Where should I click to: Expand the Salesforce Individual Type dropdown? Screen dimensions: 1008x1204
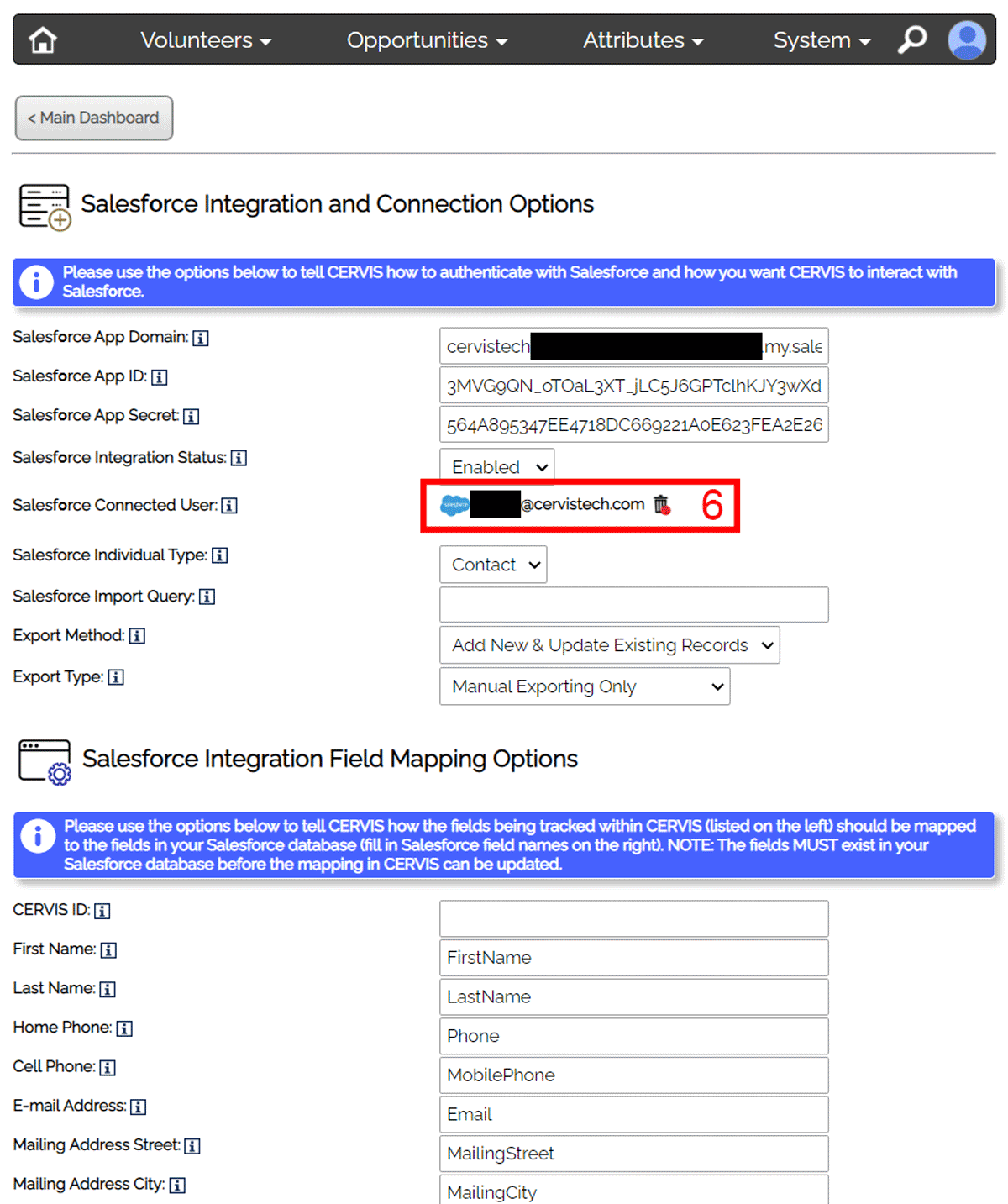pos(493,565)
